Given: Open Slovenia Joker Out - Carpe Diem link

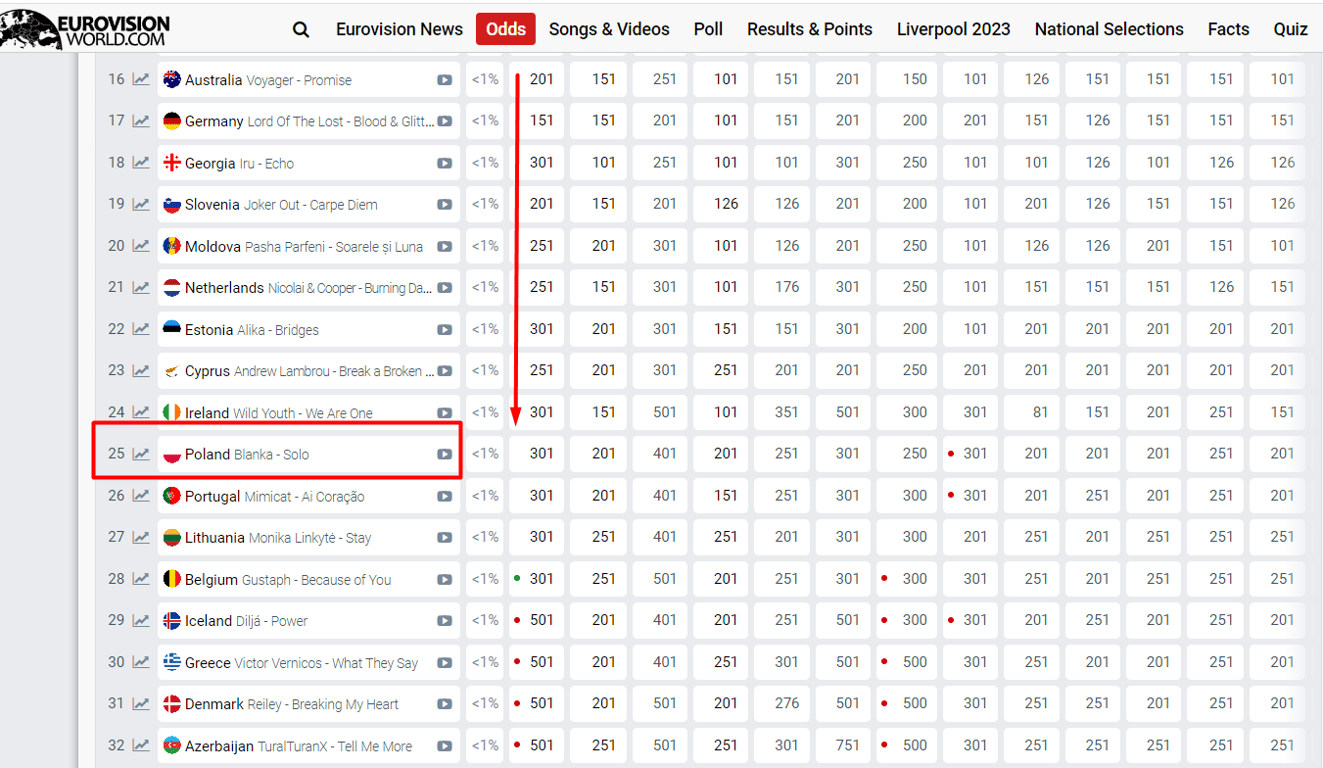Looking at the screenshot, I should point(281,204).
